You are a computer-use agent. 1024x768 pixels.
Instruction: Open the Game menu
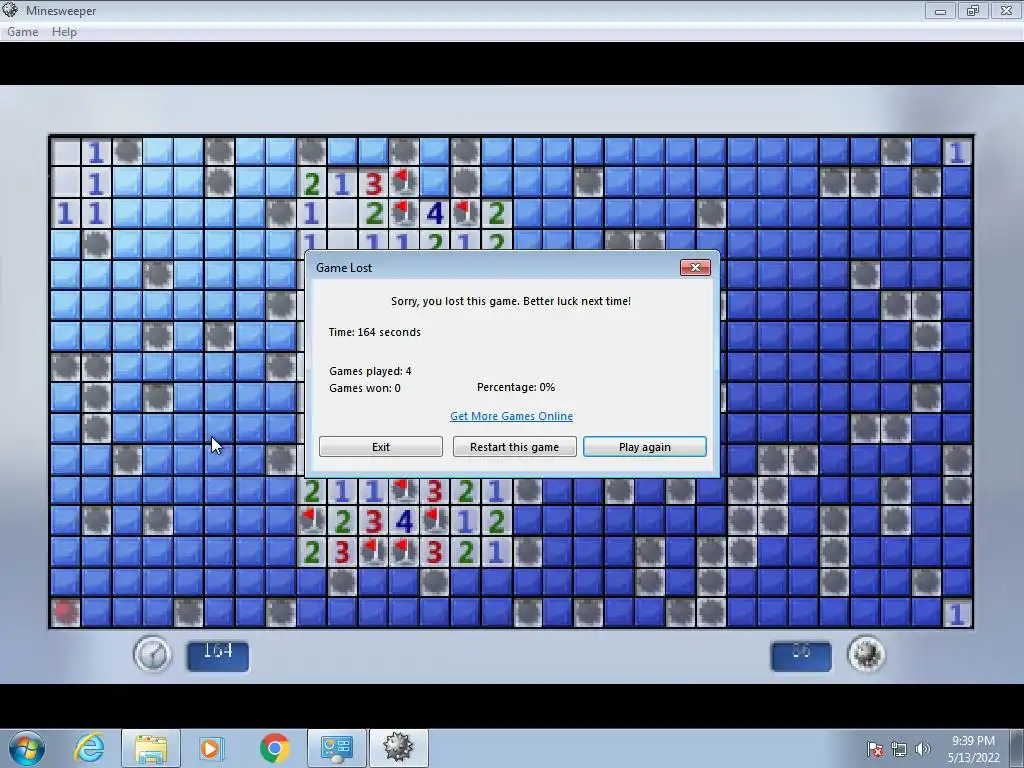point(22,32)
